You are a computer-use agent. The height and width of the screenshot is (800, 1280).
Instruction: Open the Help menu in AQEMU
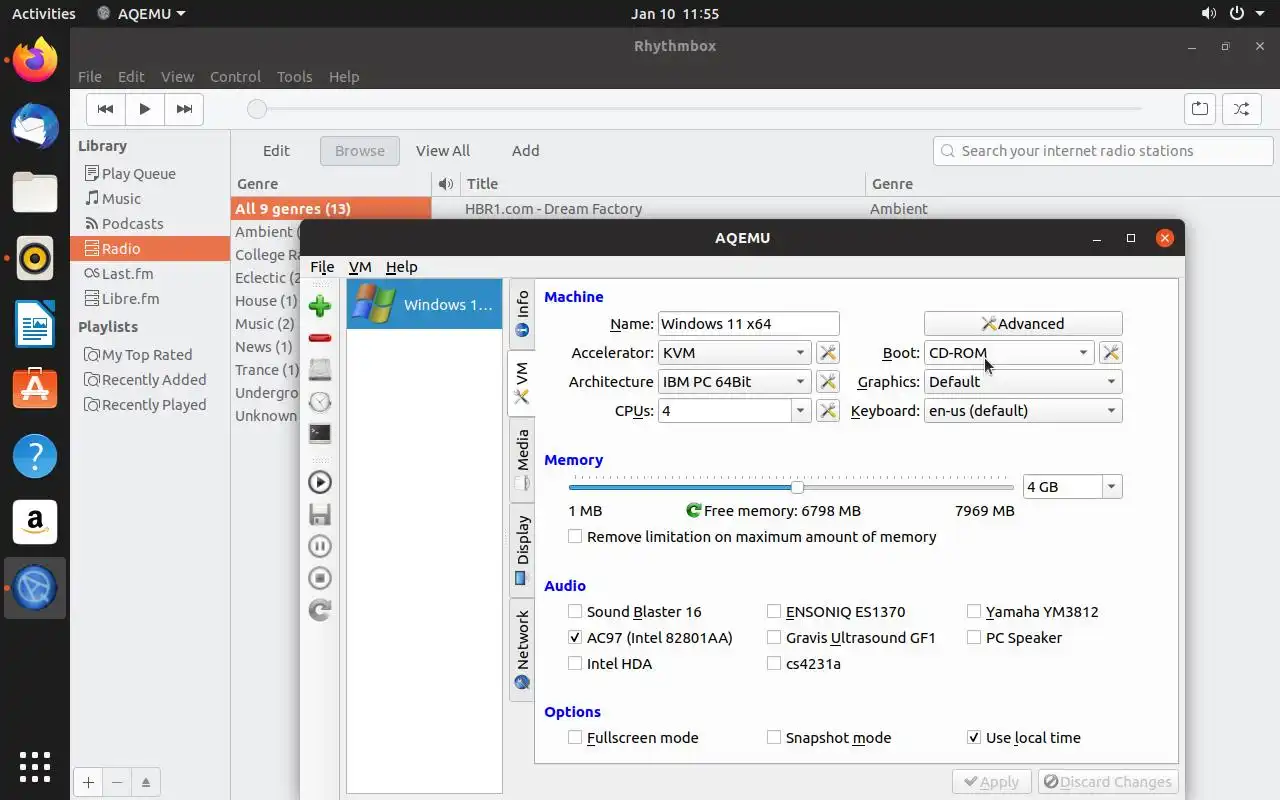(x=401, y=267)
